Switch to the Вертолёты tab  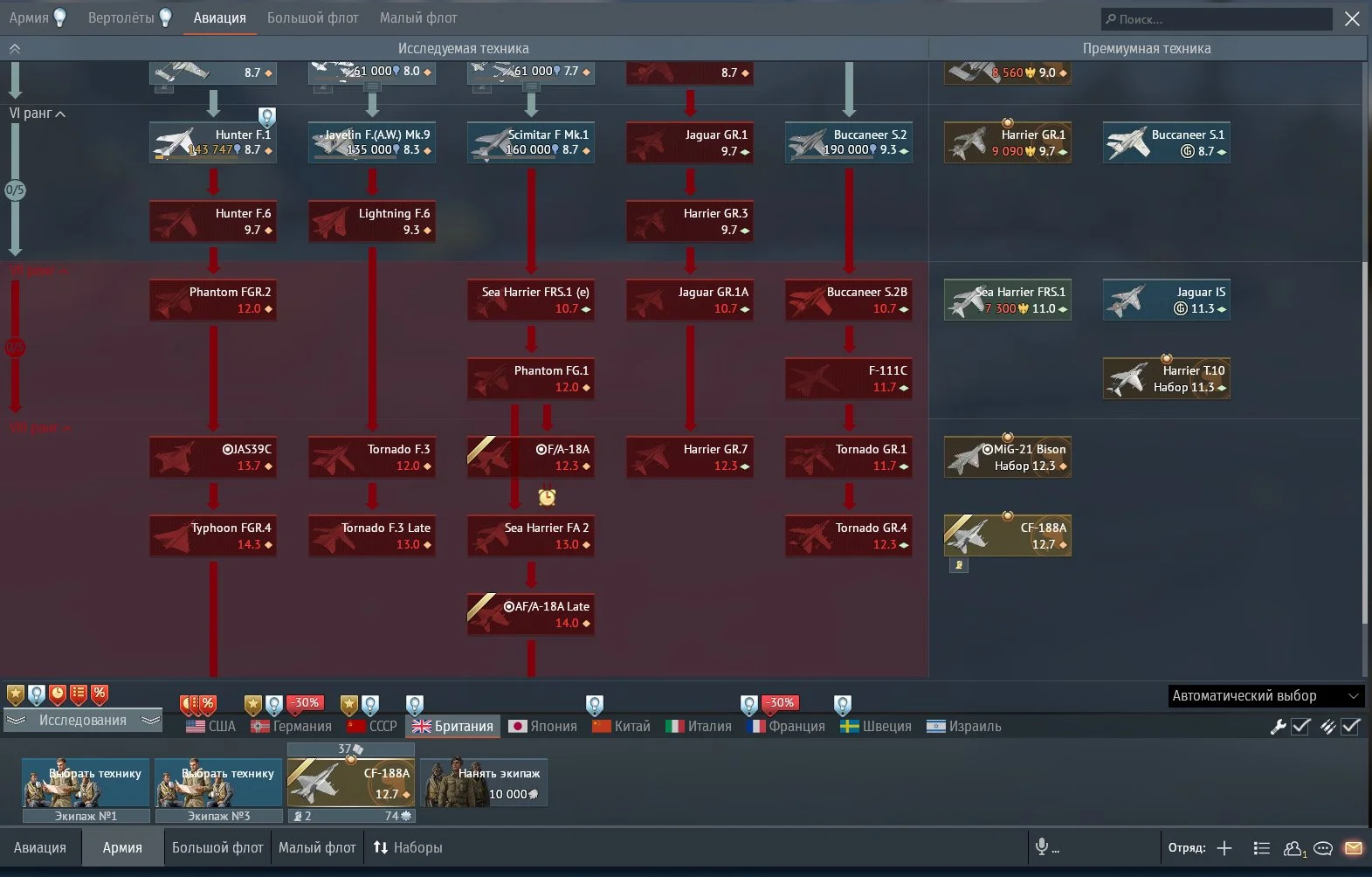(x=121, y=17)
